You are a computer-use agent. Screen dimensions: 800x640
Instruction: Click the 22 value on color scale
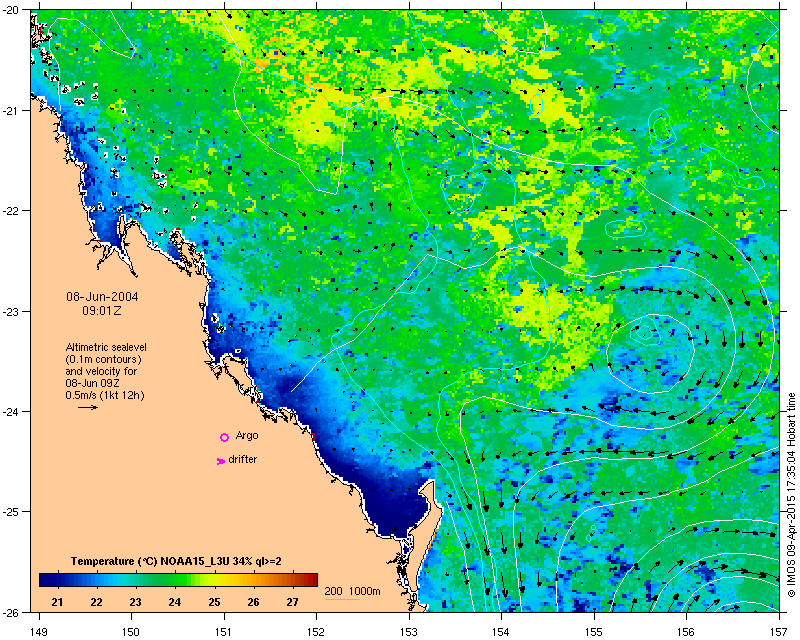click(x=96, y=602)
